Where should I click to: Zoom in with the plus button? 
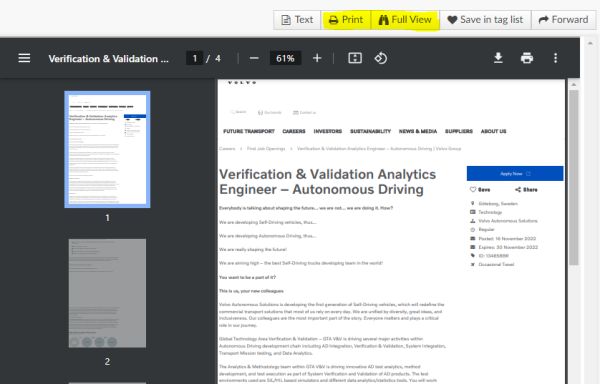317,58
